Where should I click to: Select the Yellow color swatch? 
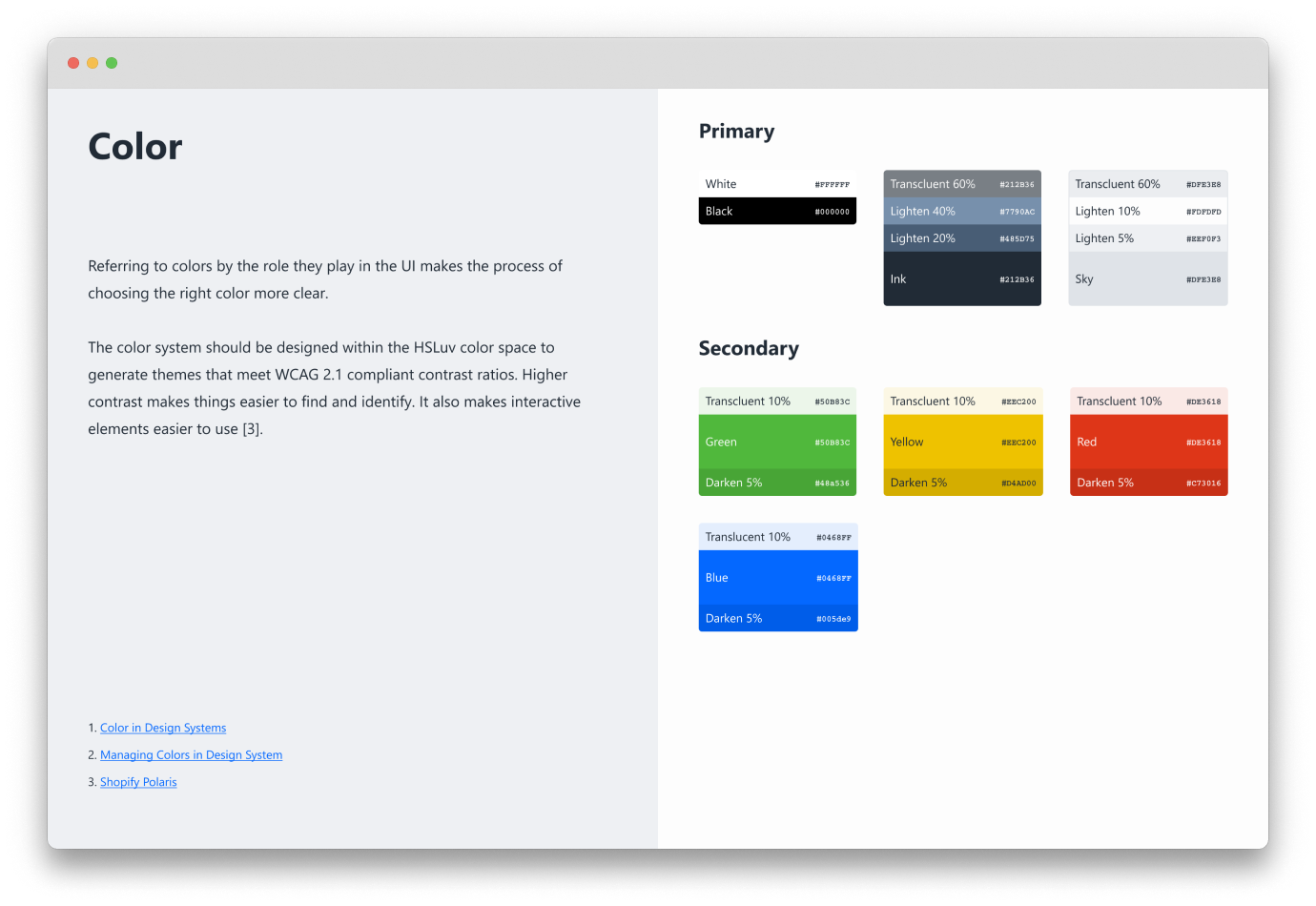click(x=962, y=442)
